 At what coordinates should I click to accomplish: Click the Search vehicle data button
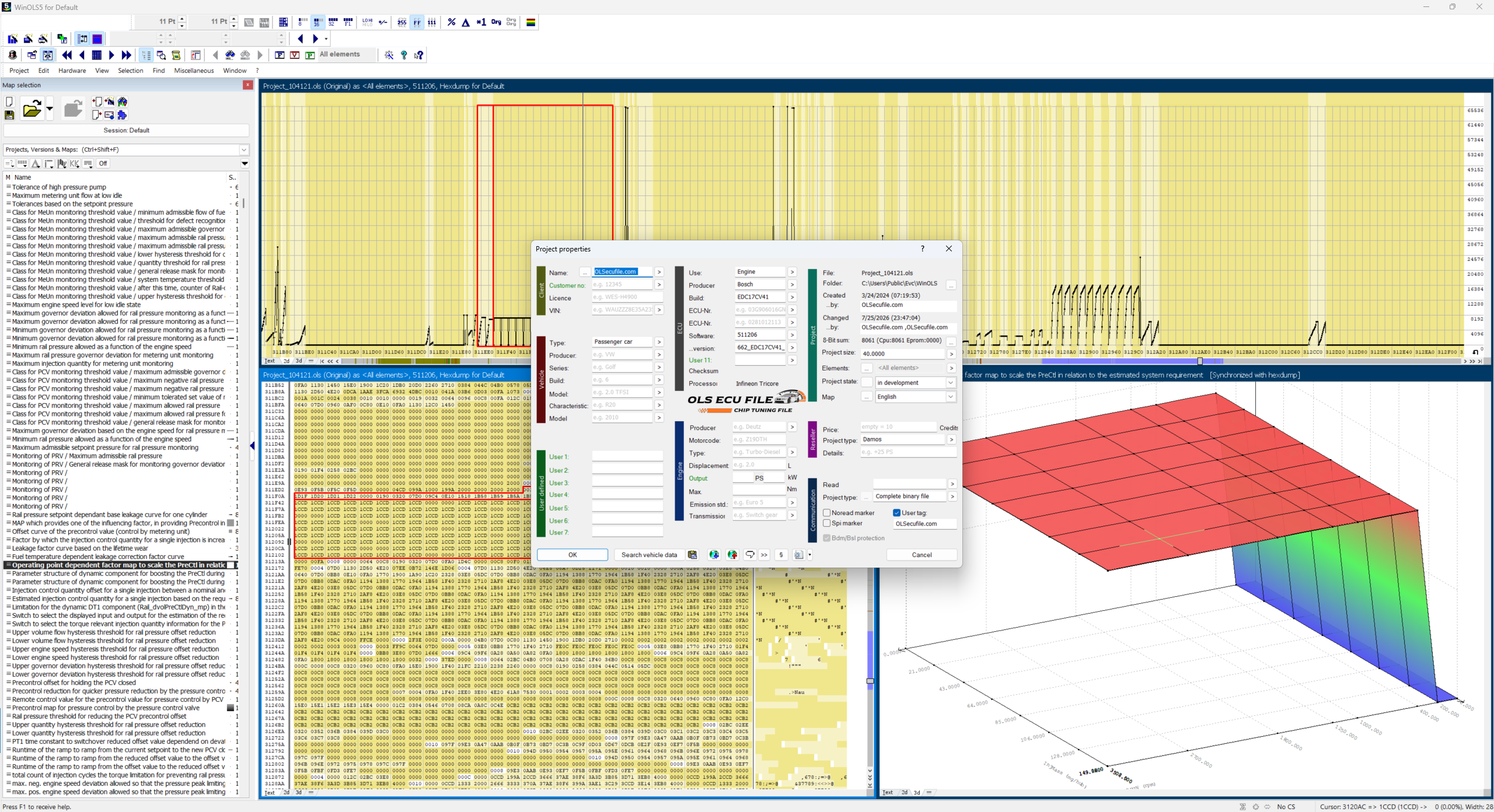[649, 555]
